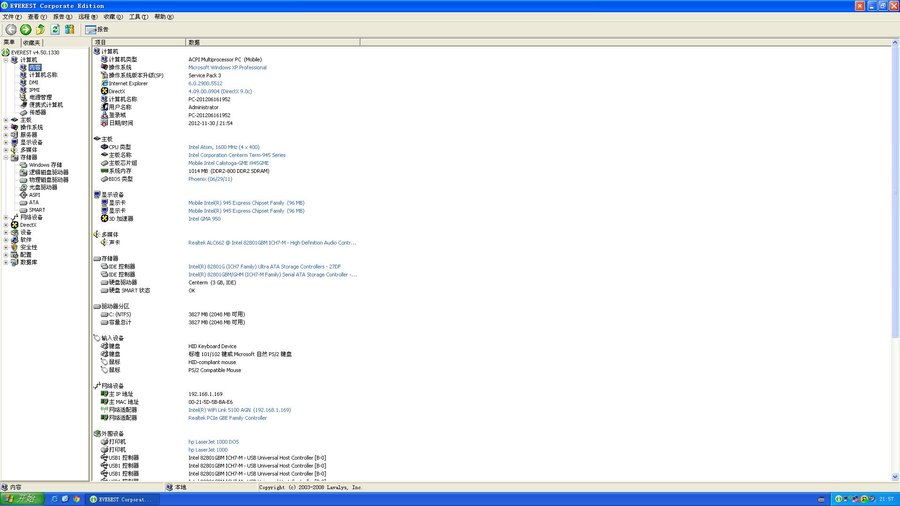The image size is (900, 506).
Task: Expand the 网络设备 network tree node
Action: (x=5, y=217)
